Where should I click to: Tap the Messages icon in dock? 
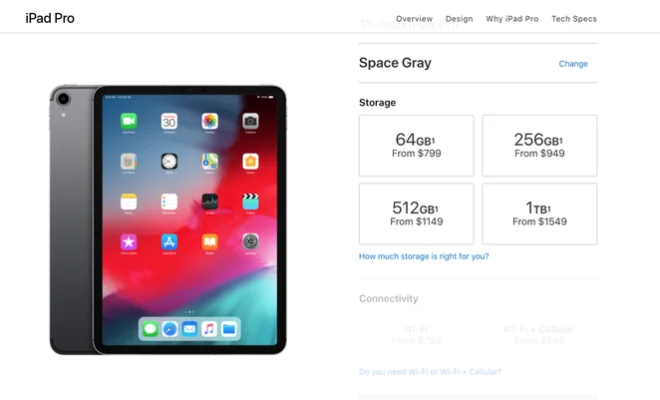(x=150, y=329)
